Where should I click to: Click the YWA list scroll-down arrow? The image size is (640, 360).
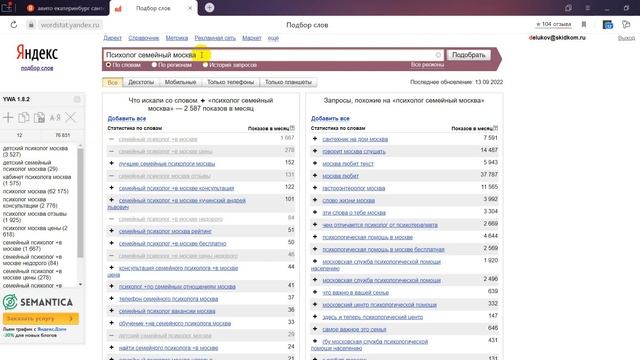pos(80,284)
